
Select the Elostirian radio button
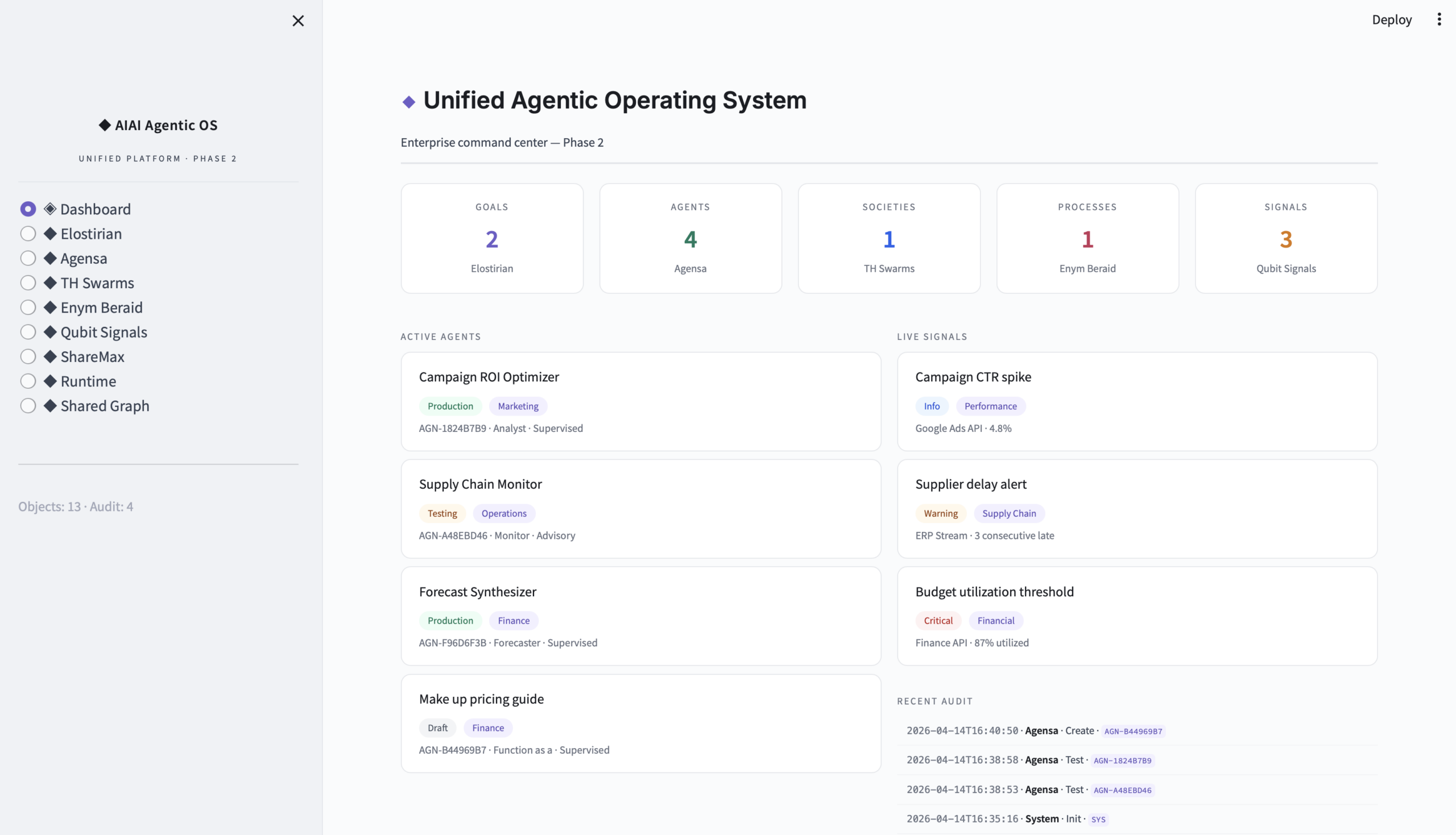click(28, 234)
